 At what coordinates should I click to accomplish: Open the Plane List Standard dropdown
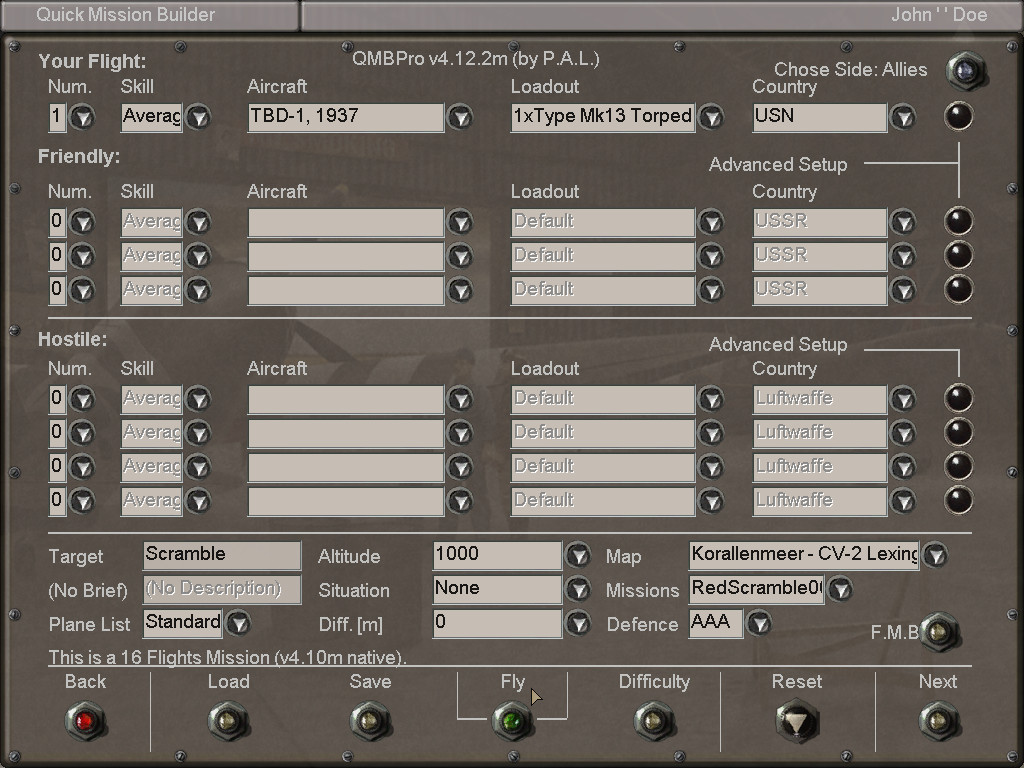coord(238,623)
